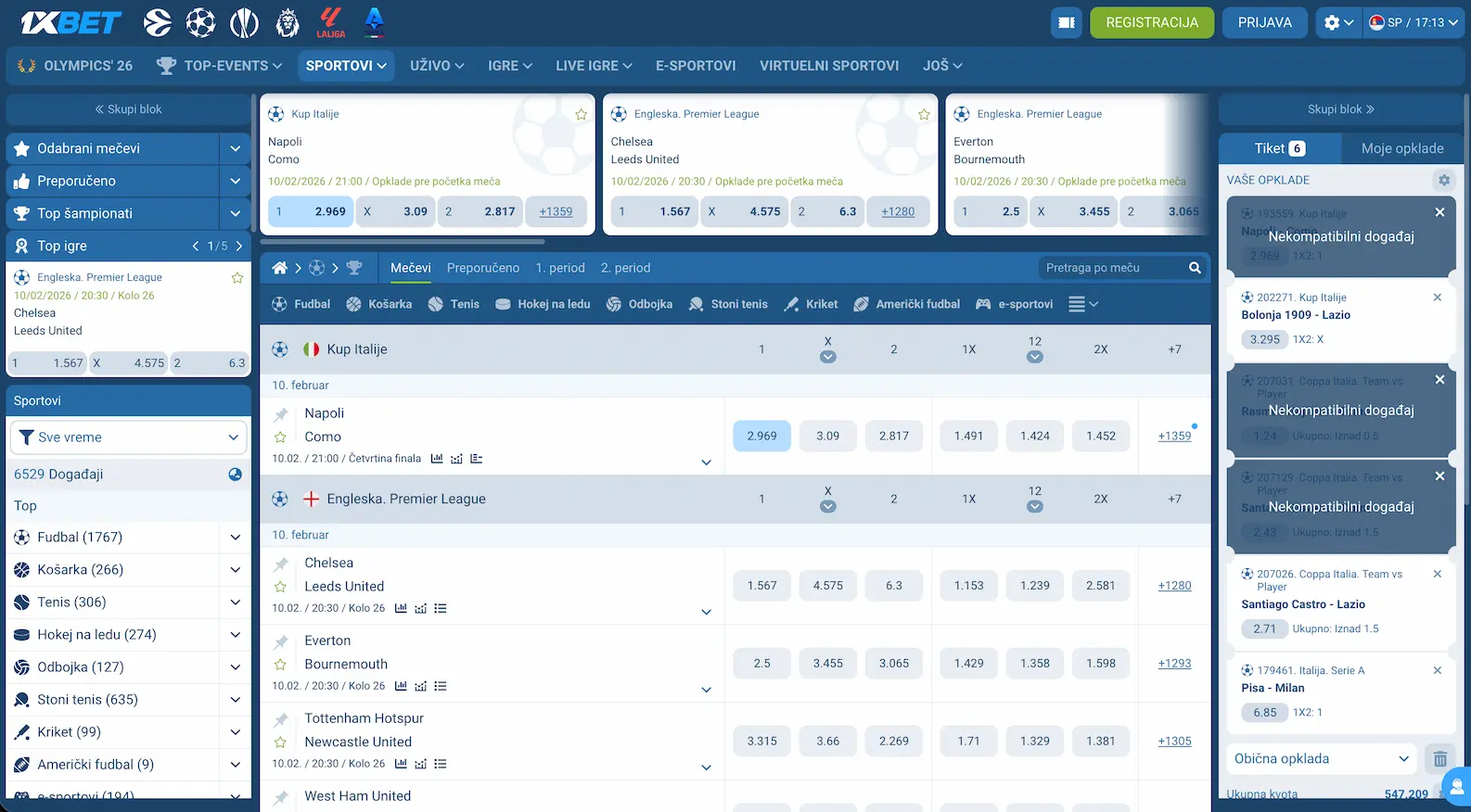Open +1280 markets for Chelsea in list
The width and height of the screenshot is (1471, 812).
(x=1174, y=586)
